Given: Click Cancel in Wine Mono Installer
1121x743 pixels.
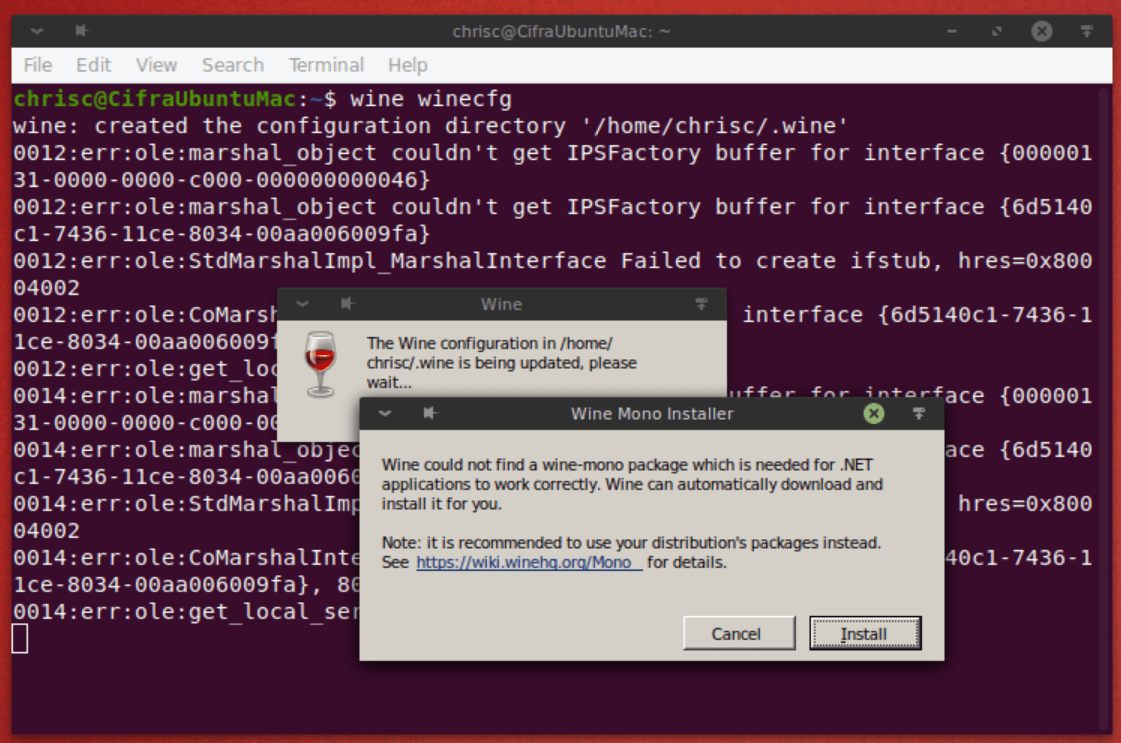Looking at the screenshot, I should point(739,634).
